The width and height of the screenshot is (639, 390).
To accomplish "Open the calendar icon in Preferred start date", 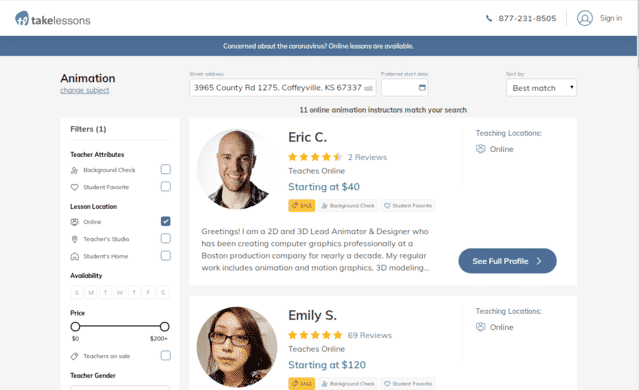I will tap(422, 88).
